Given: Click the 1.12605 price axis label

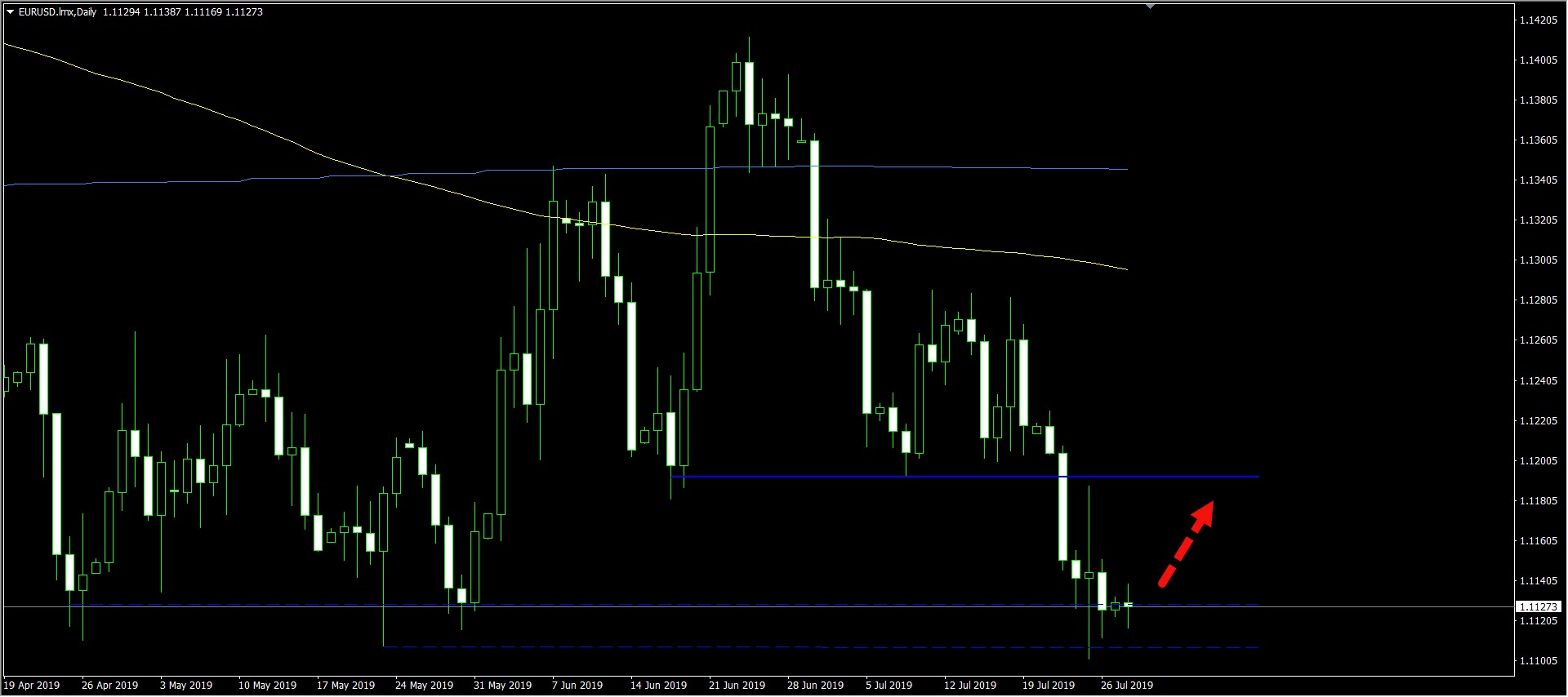Looking at the screenshot, I should click(x=1538, y=340).
